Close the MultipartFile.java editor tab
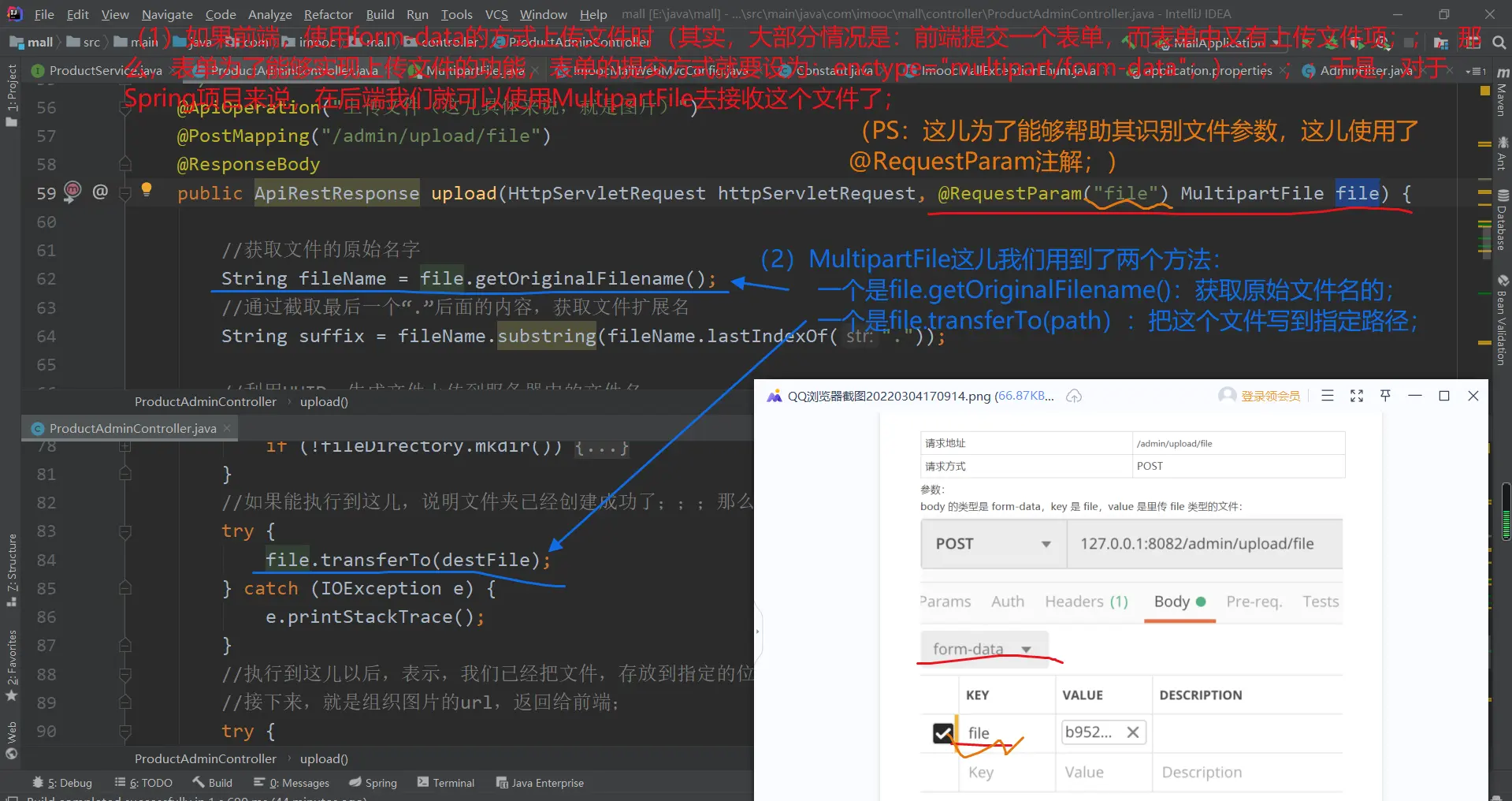The height and width of the screenshot is (801, 1512). [x=535, y=71]
